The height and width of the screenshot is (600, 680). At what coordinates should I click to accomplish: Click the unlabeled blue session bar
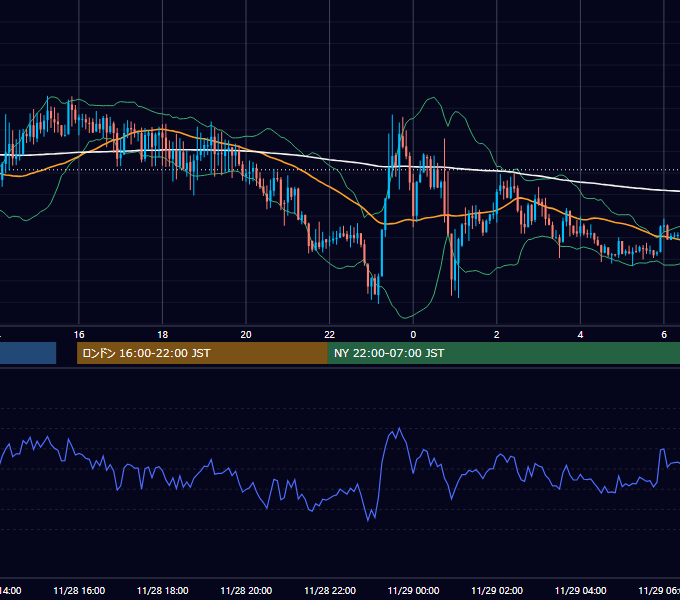pos(28,353)
